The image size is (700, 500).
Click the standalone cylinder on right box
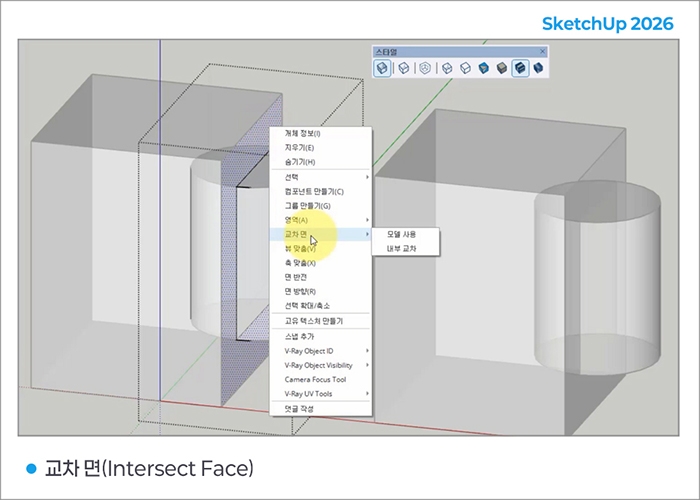(598, 277)
